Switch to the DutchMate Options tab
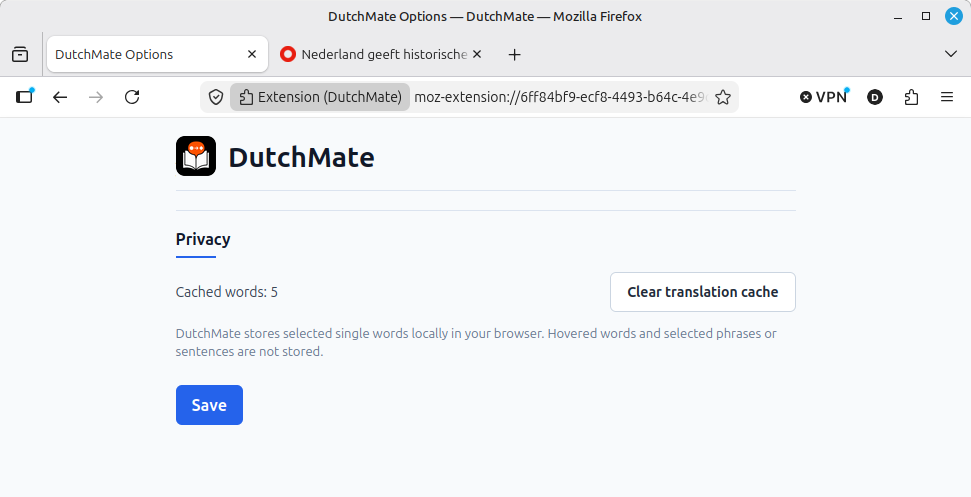Viewport: 971px width, 497px height. click(x=157, y=54)
